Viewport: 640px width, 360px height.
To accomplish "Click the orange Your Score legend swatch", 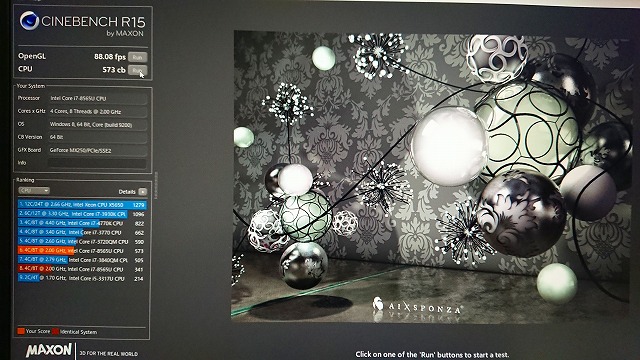I will (x=21, y=331).
